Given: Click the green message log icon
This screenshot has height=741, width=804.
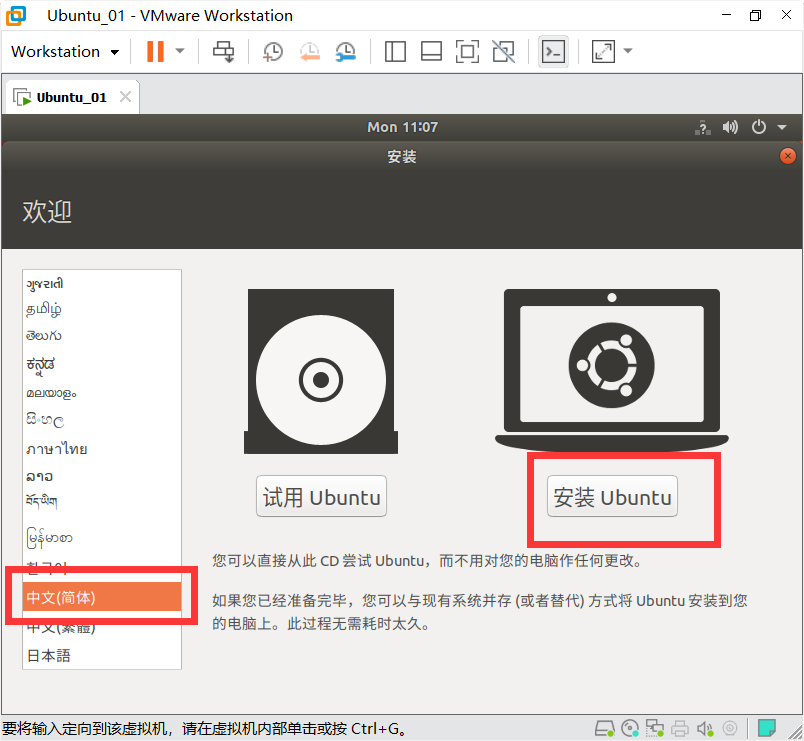Looking at the screenshot, I should click(767, 728).
